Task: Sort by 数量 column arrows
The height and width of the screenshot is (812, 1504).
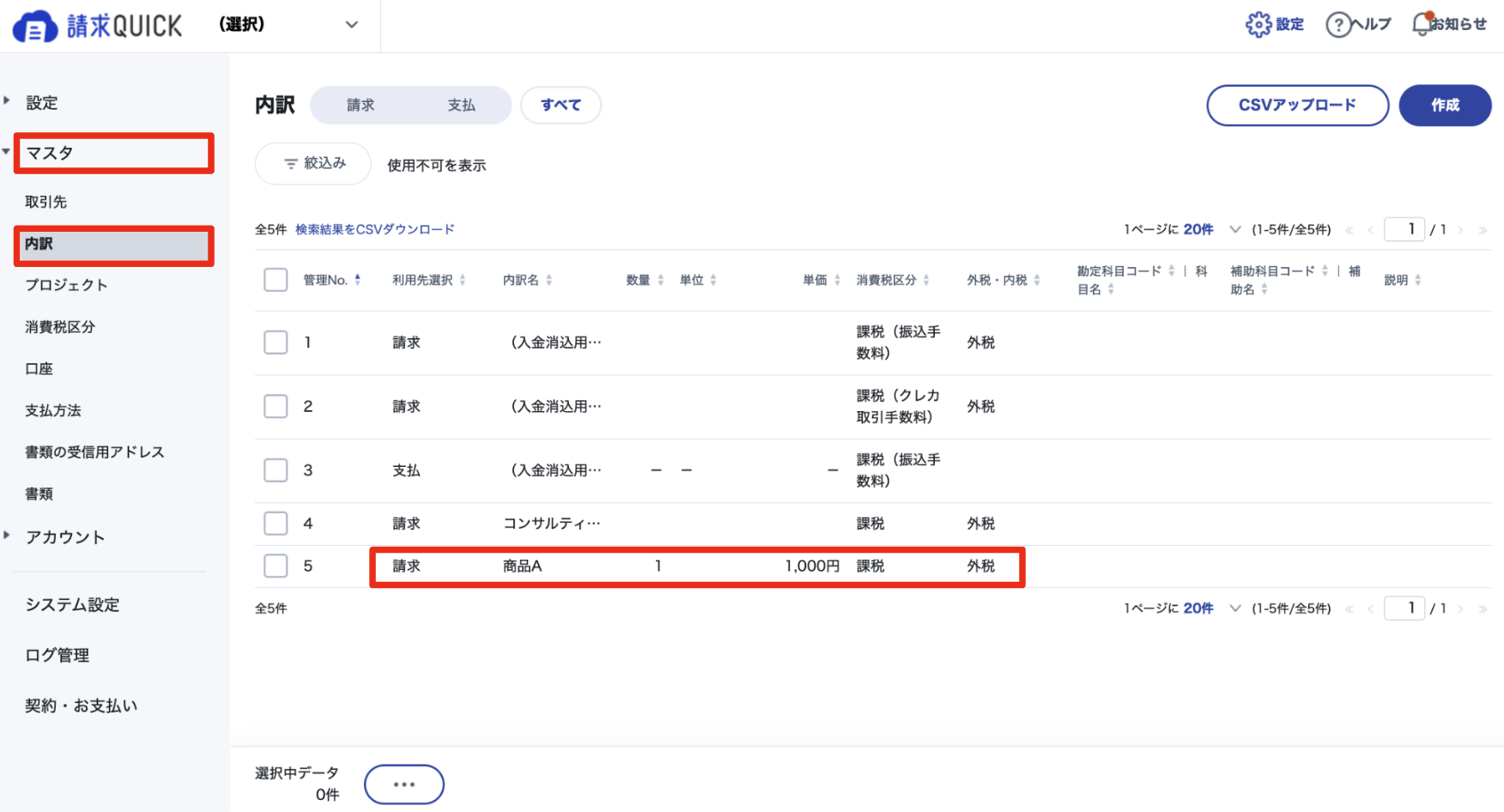Action: point(660,280)
